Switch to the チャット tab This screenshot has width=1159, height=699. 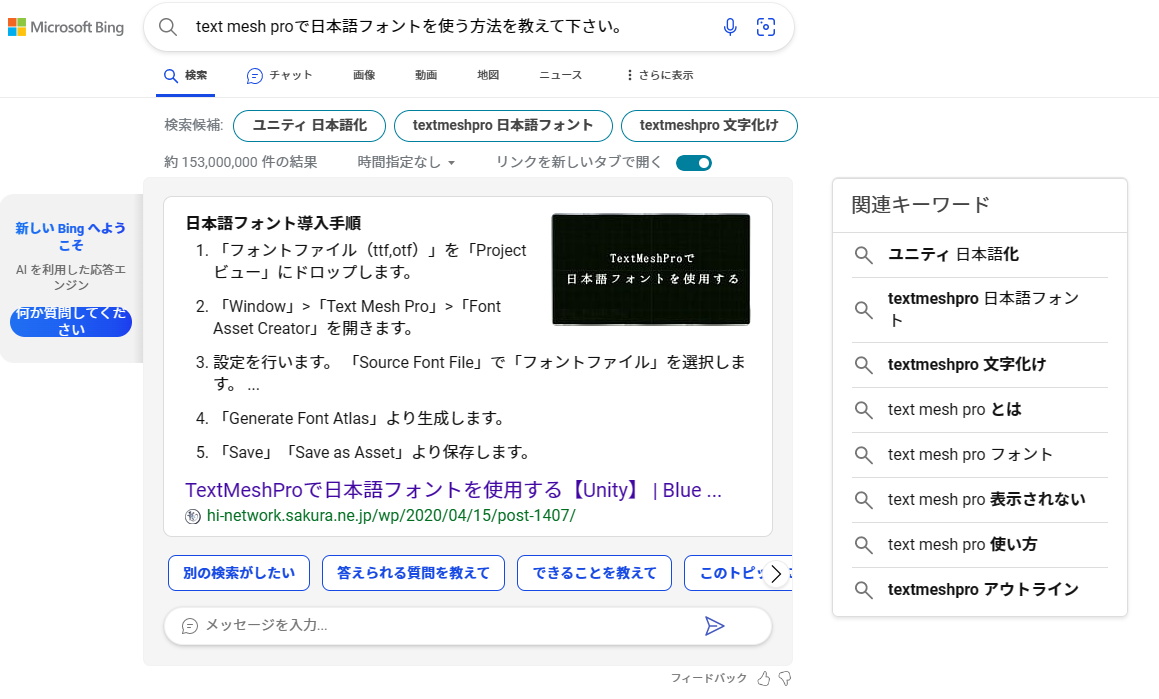tap(279, 75)
